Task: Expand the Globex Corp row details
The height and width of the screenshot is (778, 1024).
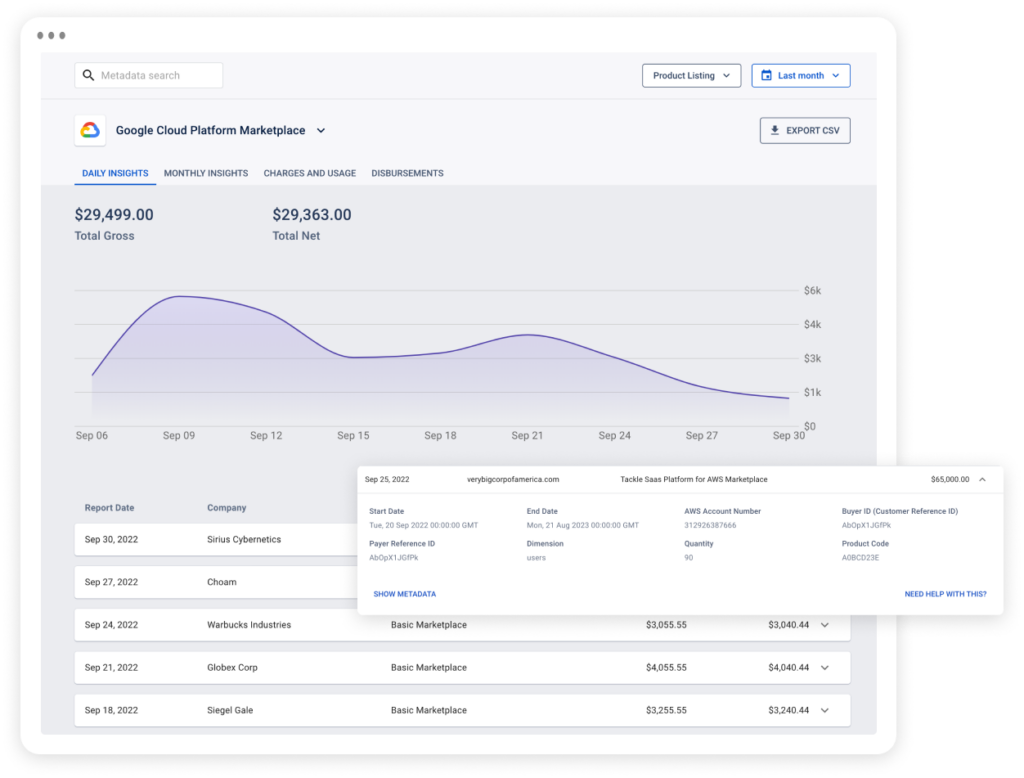Action: [825, 668]
